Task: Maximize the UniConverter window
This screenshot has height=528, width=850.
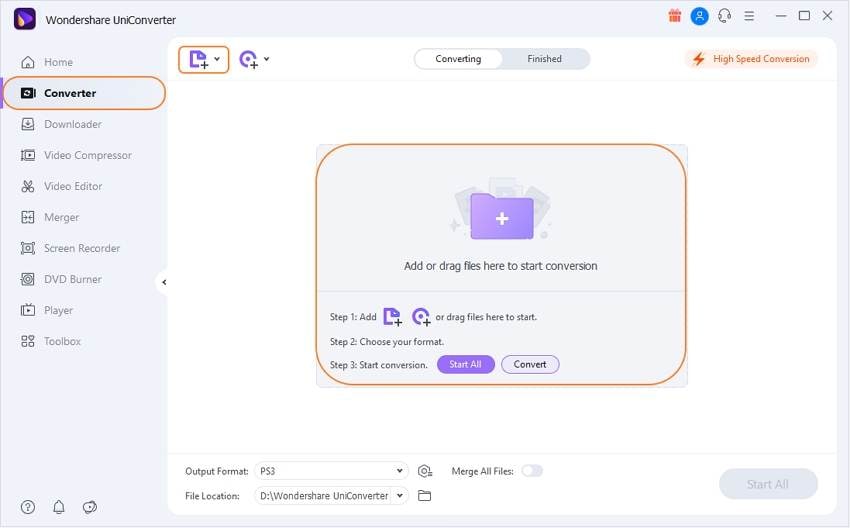Action: click(x=804, y=16)
